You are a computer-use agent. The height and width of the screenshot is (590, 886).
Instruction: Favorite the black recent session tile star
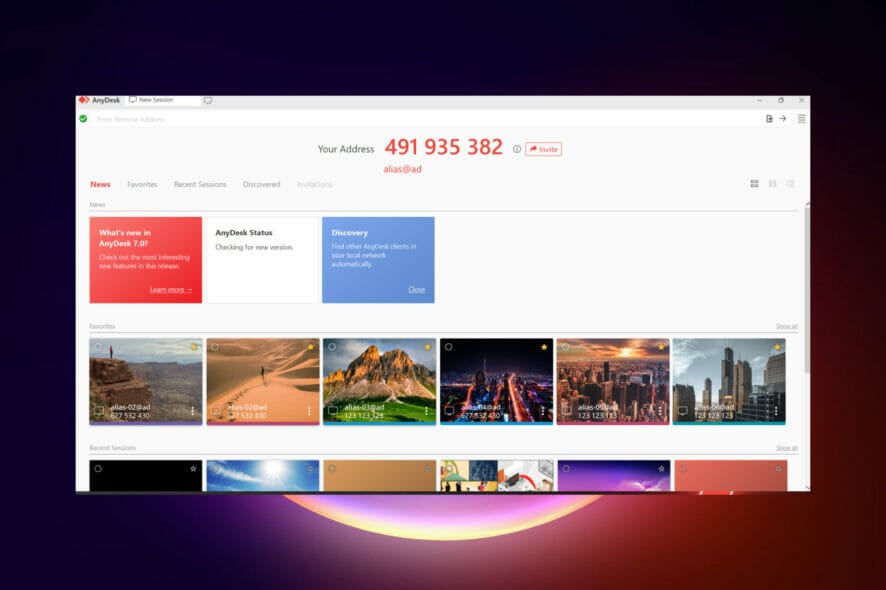tap(193, 468)
